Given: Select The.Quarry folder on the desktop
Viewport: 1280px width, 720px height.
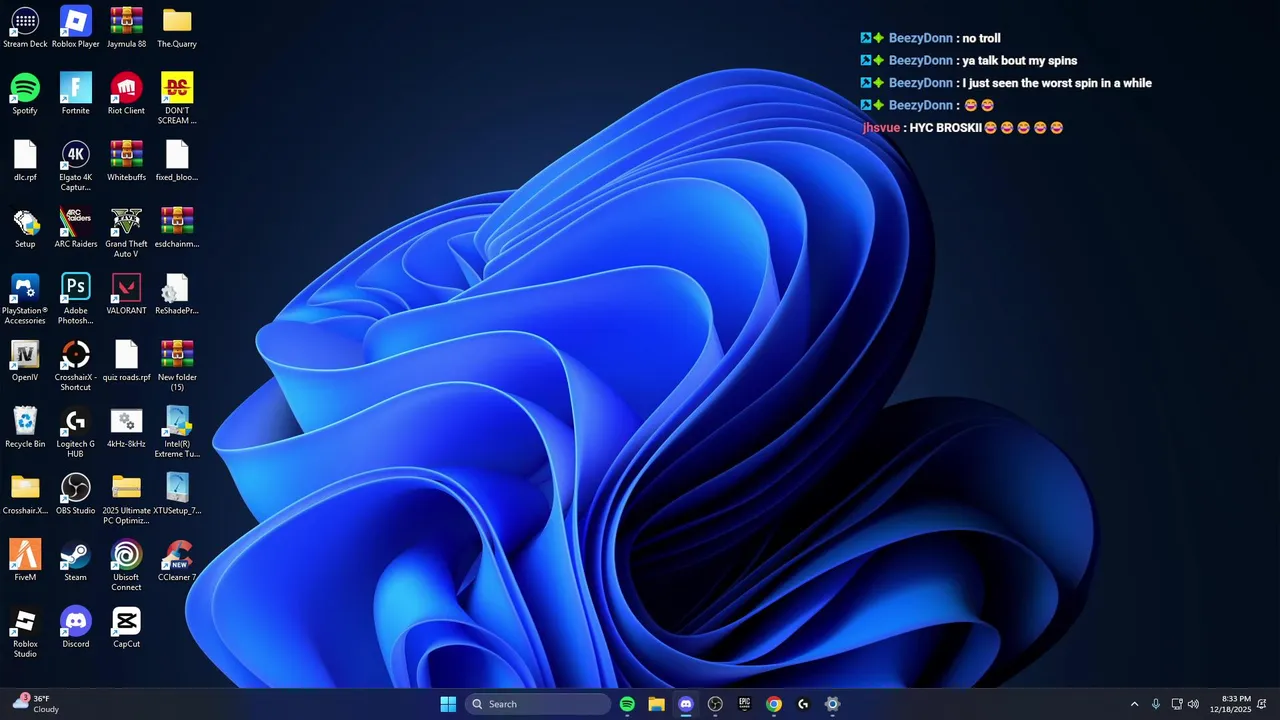Looking at the screenshot, I should pos(177,27).
